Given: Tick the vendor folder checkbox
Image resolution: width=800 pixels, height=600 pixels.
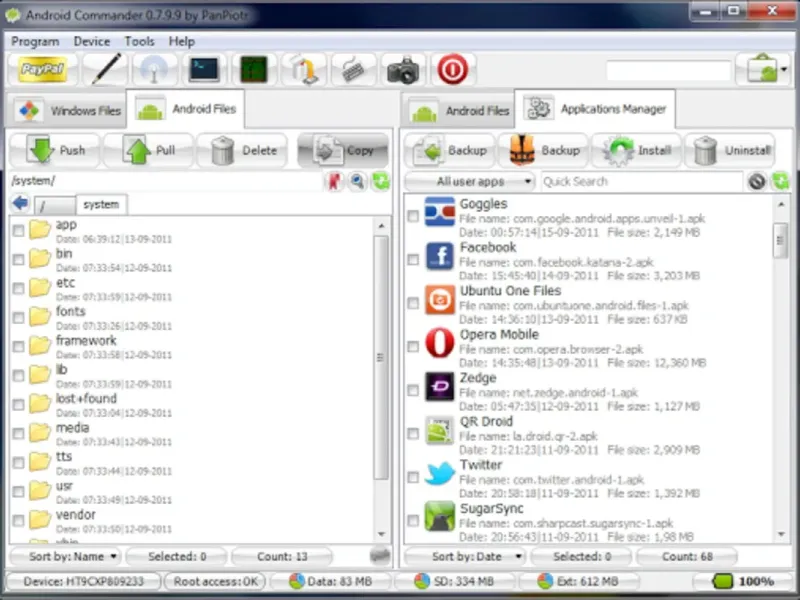Looking at the screenshot, I should click(x=18, y=521).
